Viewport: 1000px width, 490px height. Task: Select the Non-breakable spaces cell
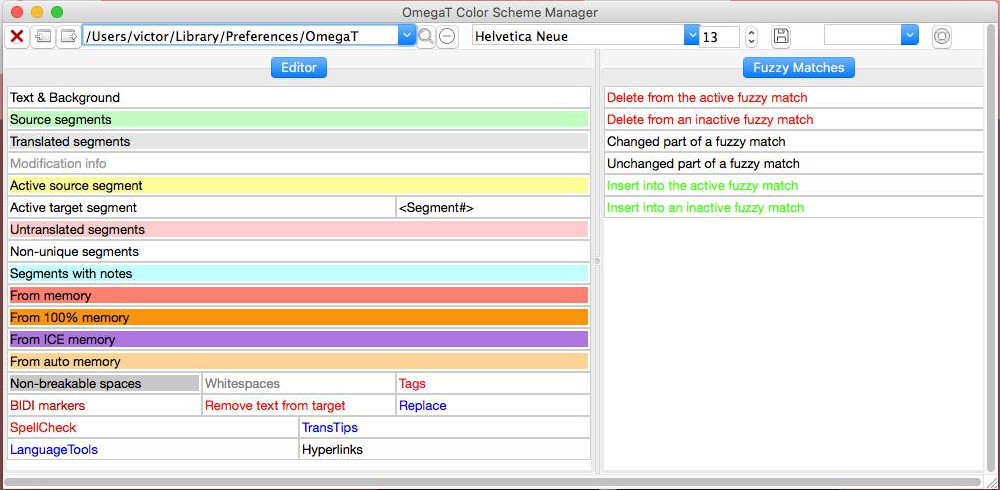point(105,383)
